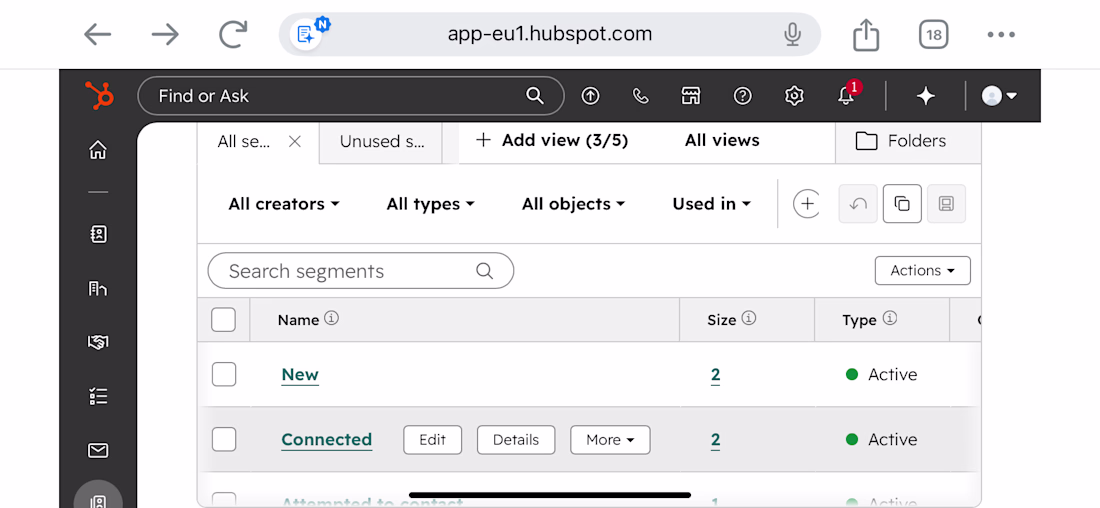Expand the All creators filter
The height and width of the screenshot is (508, 1100).
(284, 204)
